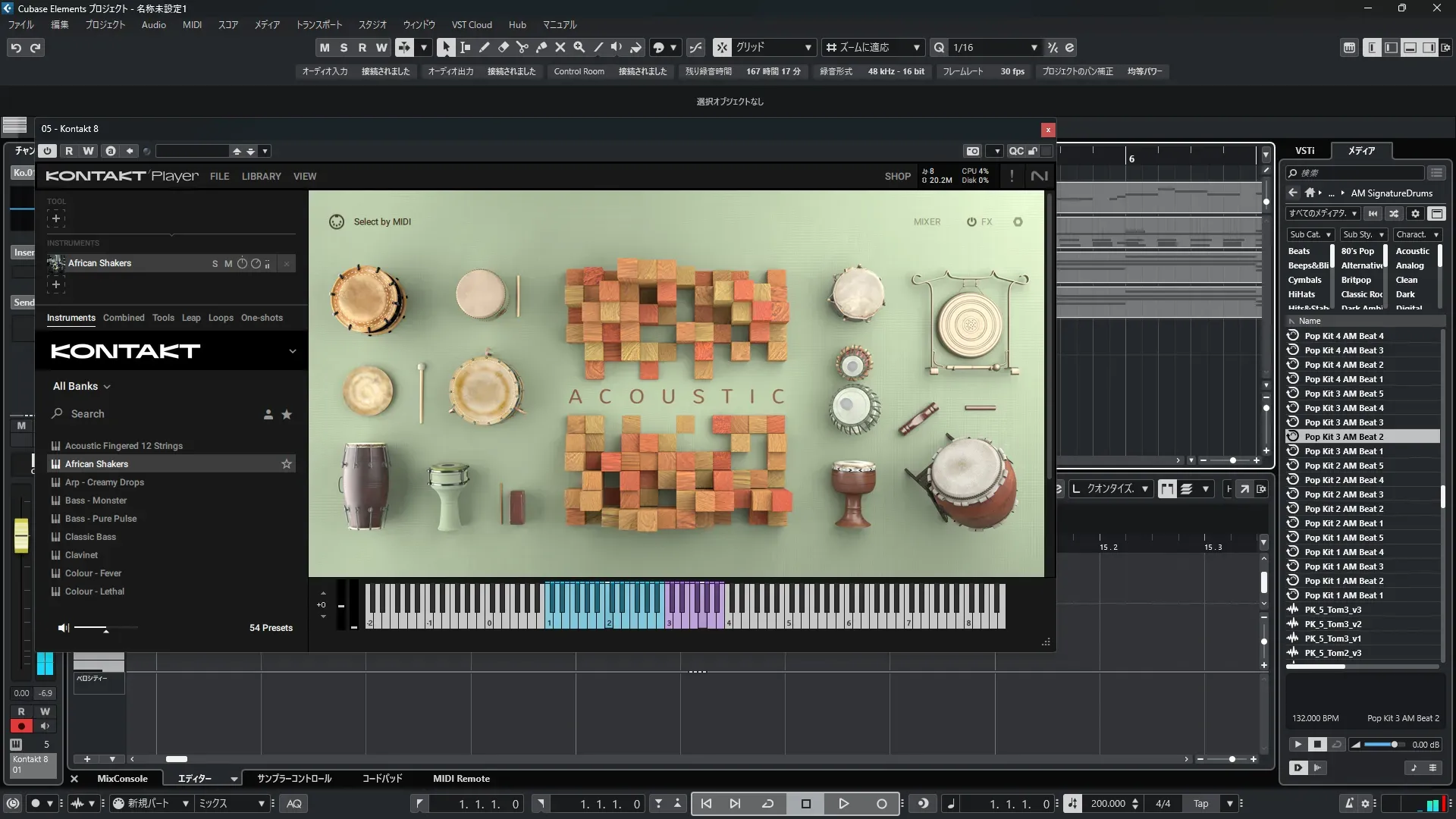Toggle Solo on African Shakers instrument
Viewport: 1456px width, 819px height.
click(x=215, y=264)
